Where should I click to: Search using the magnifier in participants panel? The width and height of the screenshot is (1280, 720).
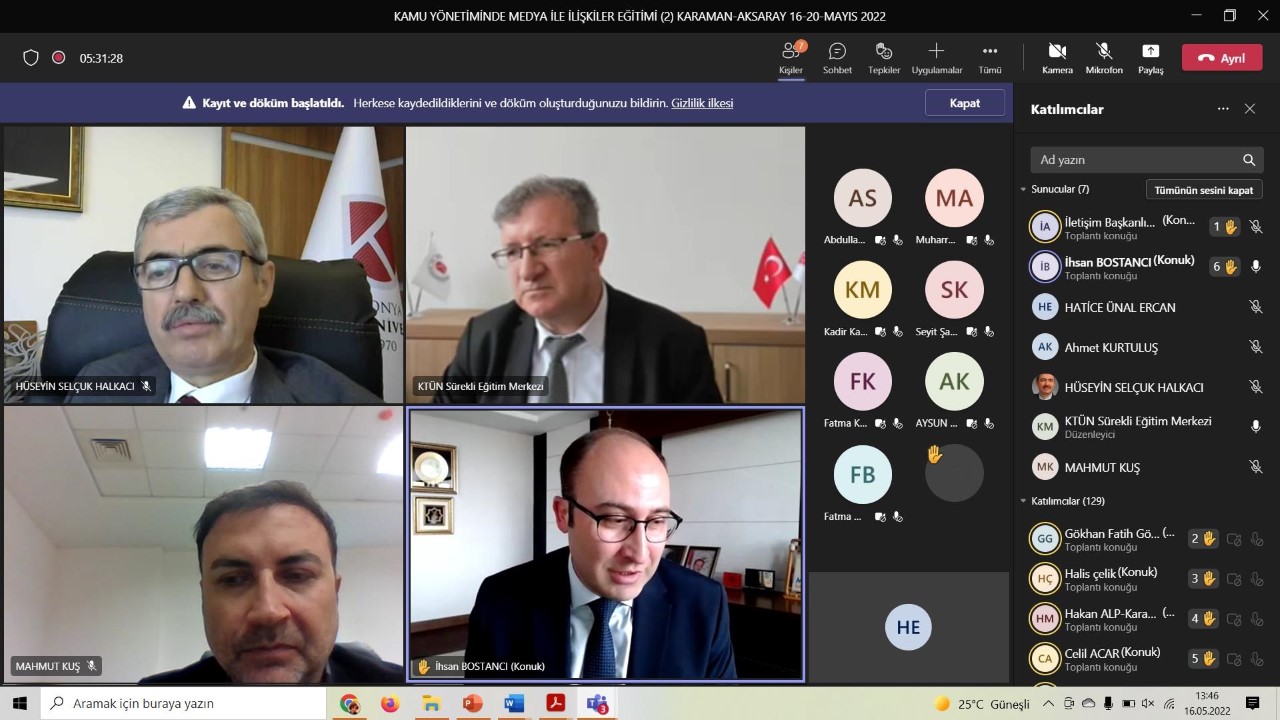click(1248, 160)
